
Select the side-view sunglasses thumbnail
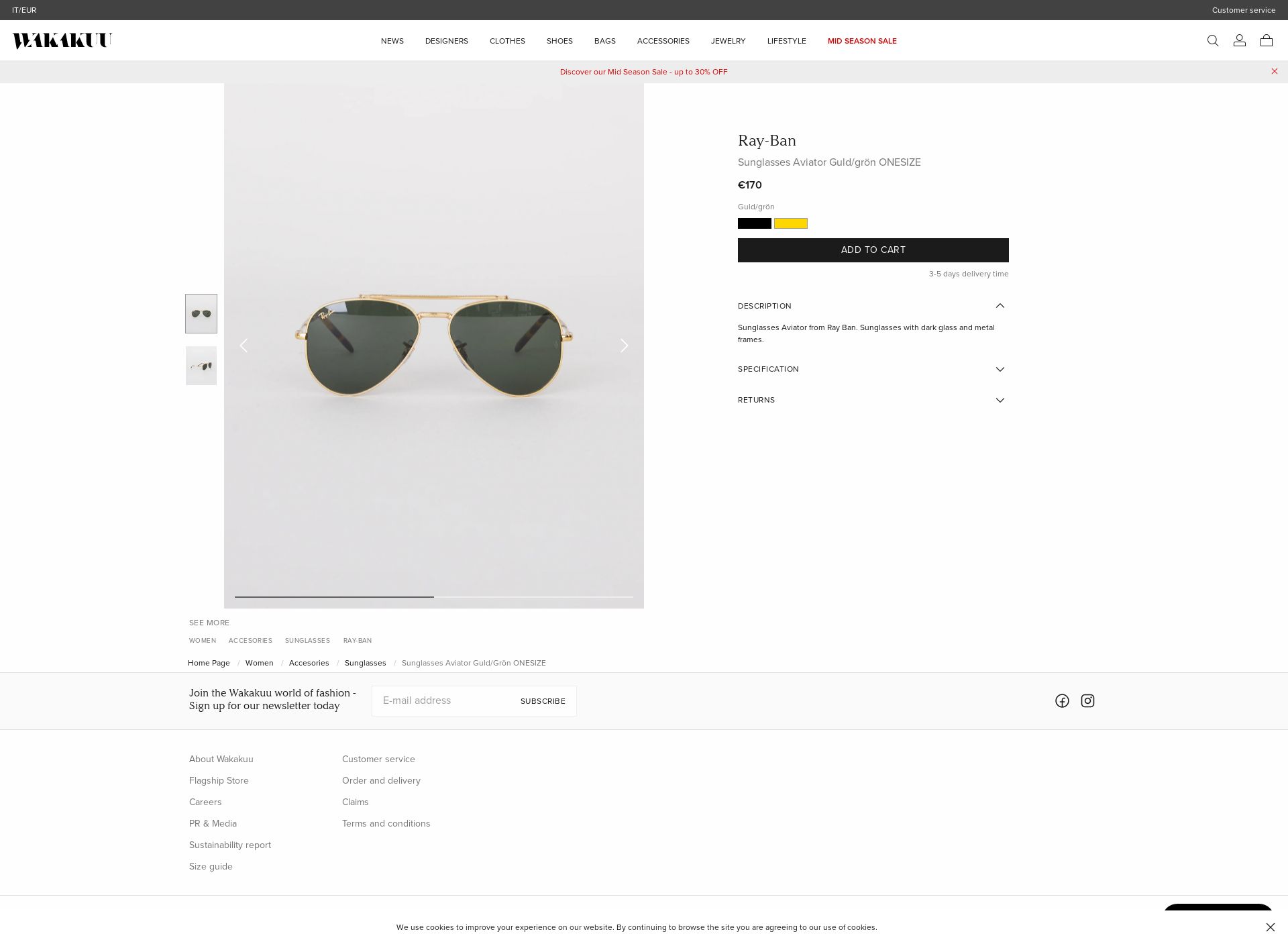point(201,366)
